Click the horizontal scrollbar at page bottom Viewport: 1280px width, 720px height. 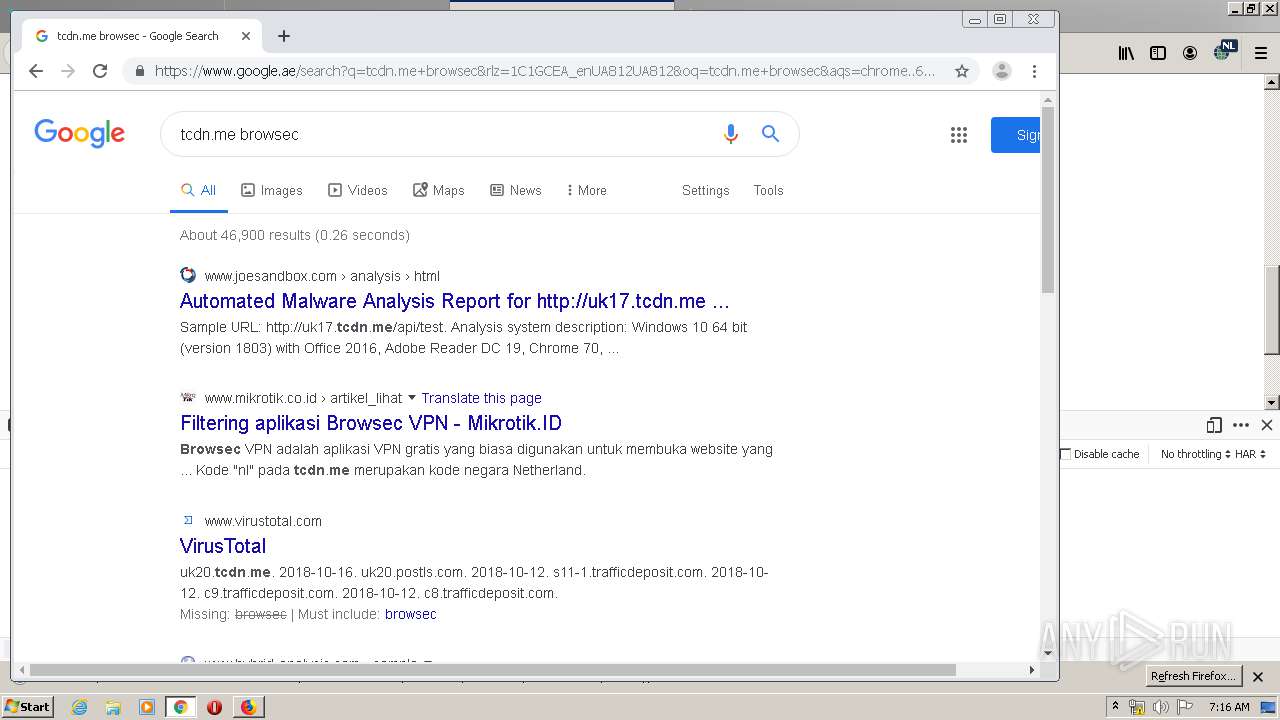click(492, 670)
